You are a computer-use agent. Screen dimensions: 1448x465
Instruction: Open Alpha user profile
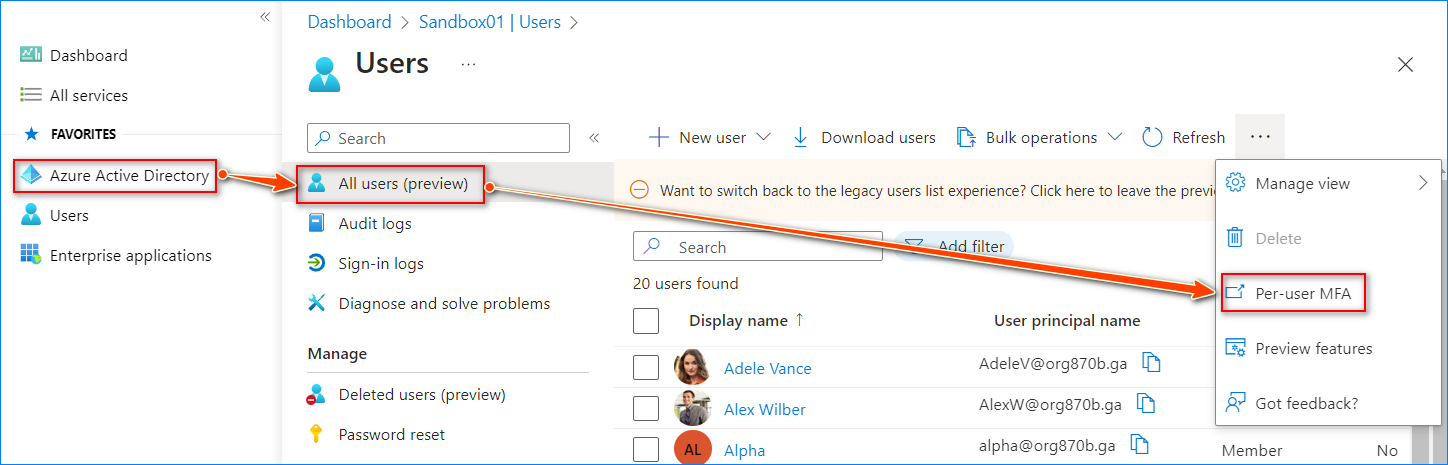click(744, 450)
